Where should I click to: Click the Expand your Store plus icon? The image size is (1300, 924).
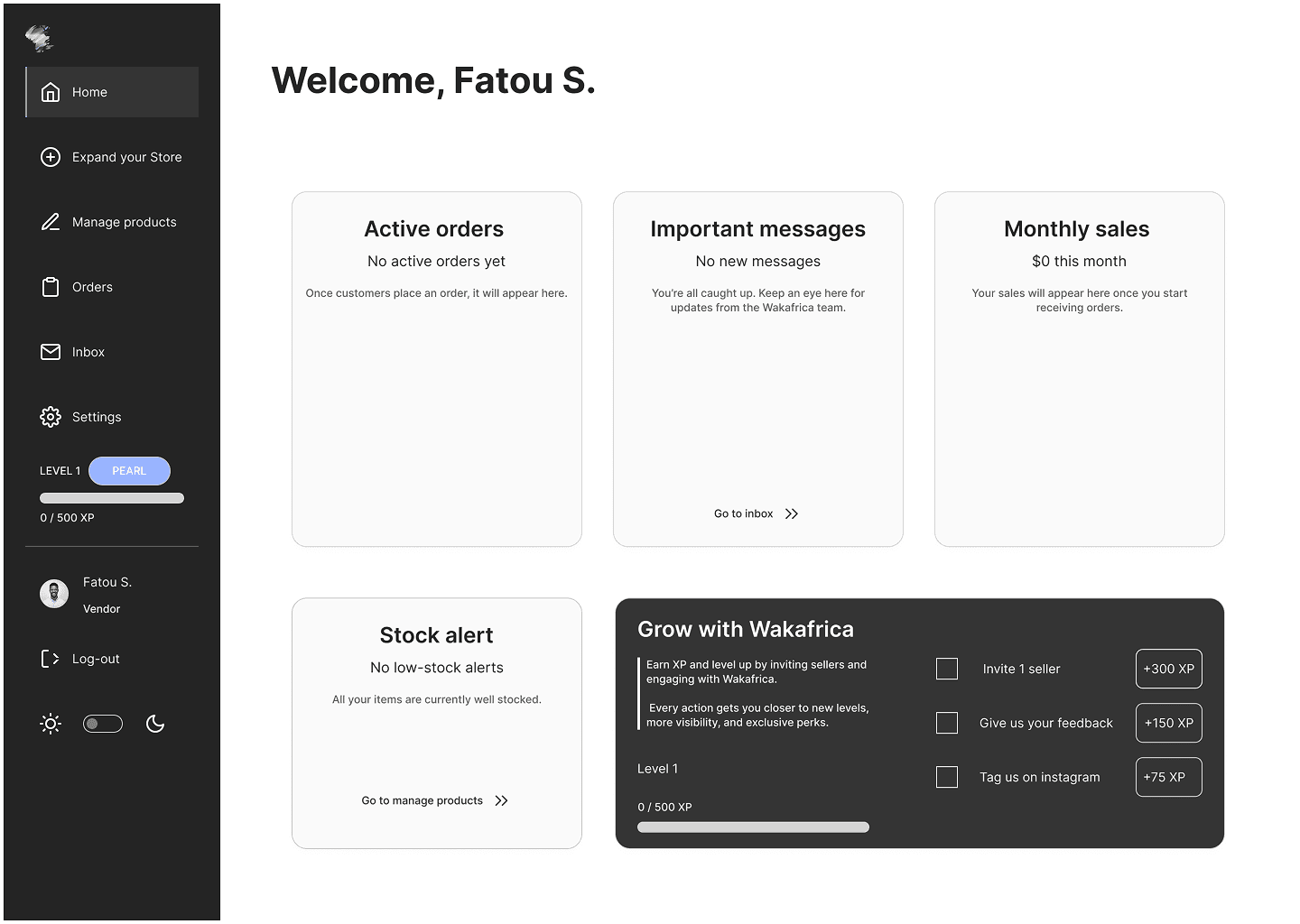51,157
